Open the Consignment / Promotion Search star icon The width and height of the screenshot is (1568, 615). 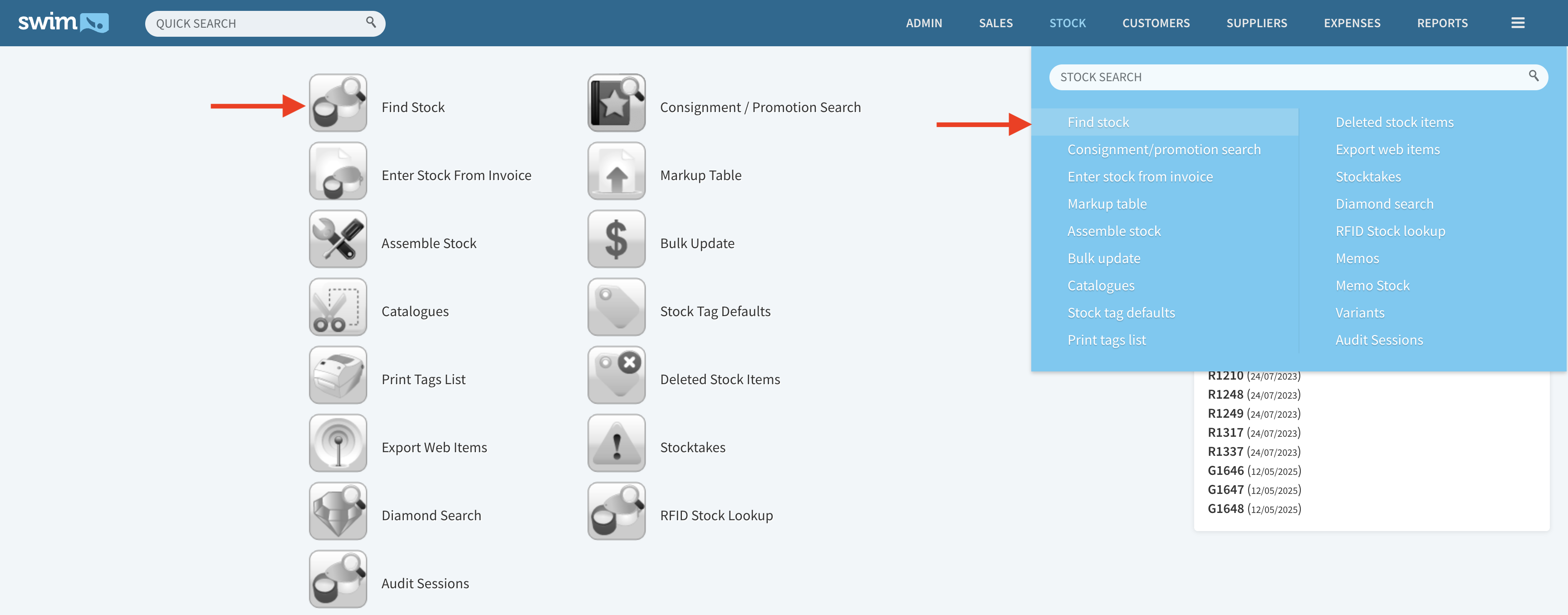[617, 103]
